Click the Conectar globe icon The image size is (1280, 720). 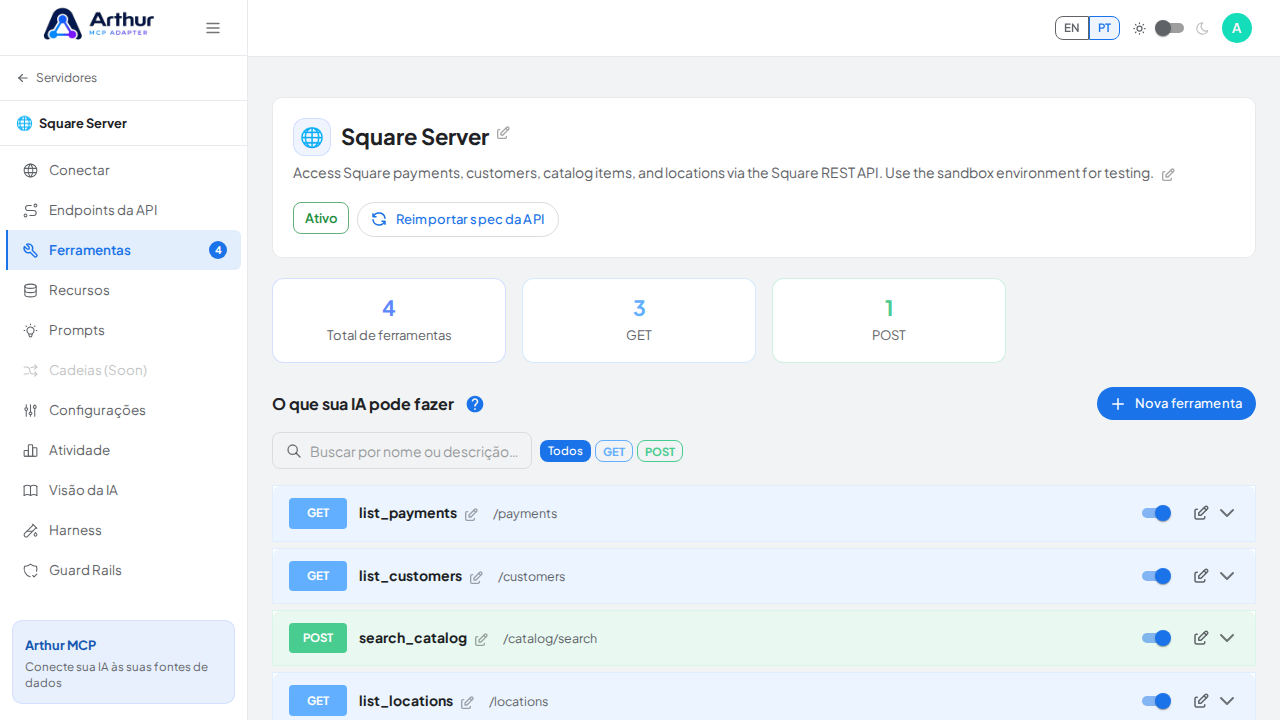tap(31, 171)
